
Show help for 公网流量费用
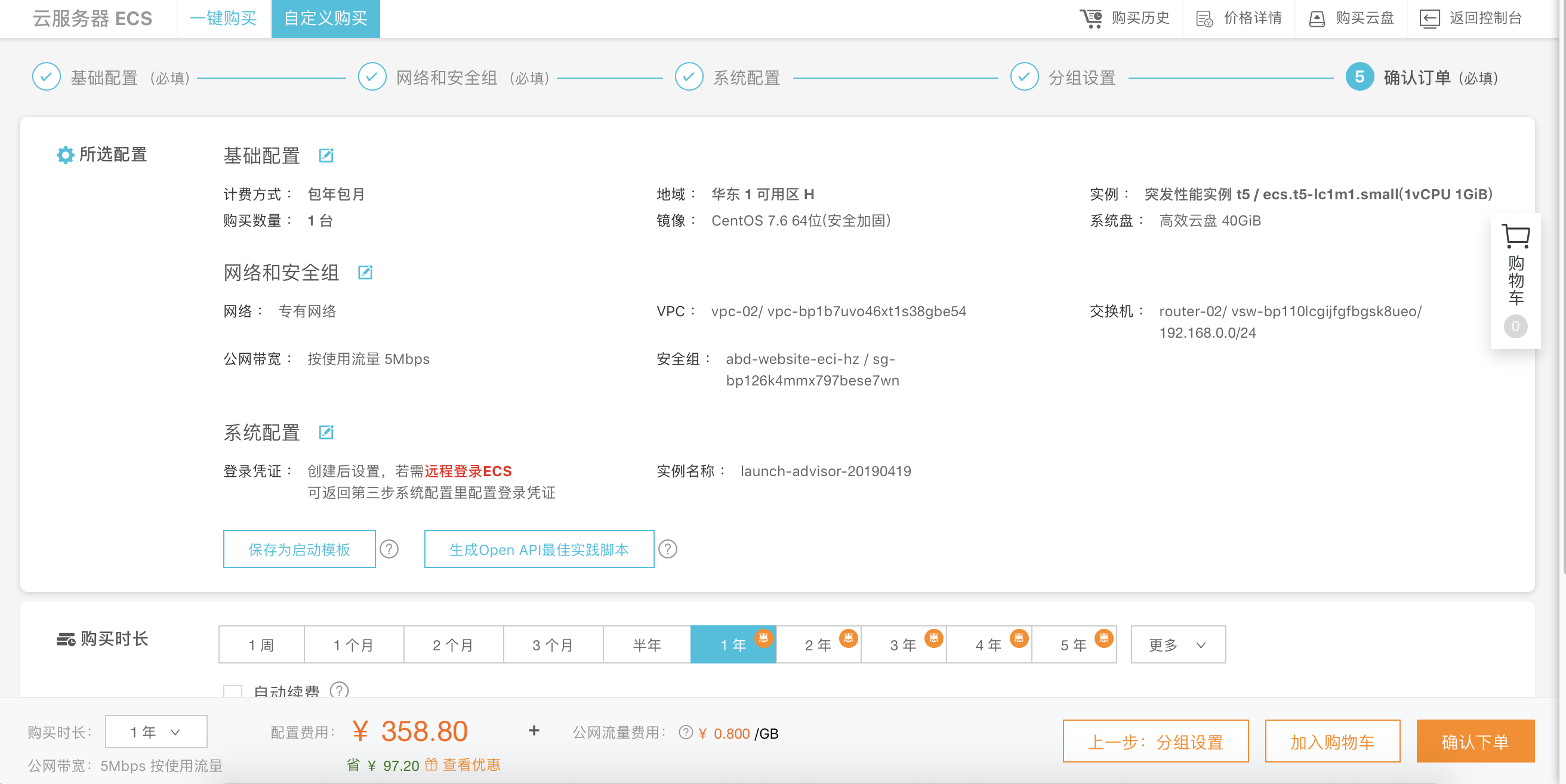click(686, 733)
